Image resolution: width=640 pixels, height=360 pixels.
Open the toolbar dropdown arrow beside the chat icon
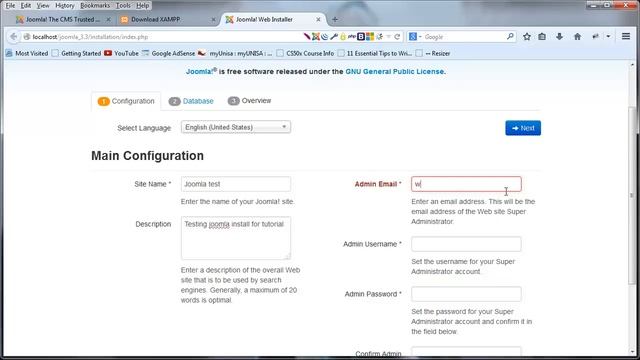(608, 37)
